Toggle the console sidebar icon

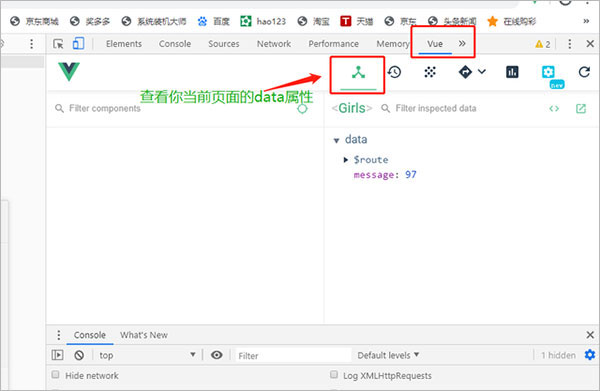click(57, 355)
